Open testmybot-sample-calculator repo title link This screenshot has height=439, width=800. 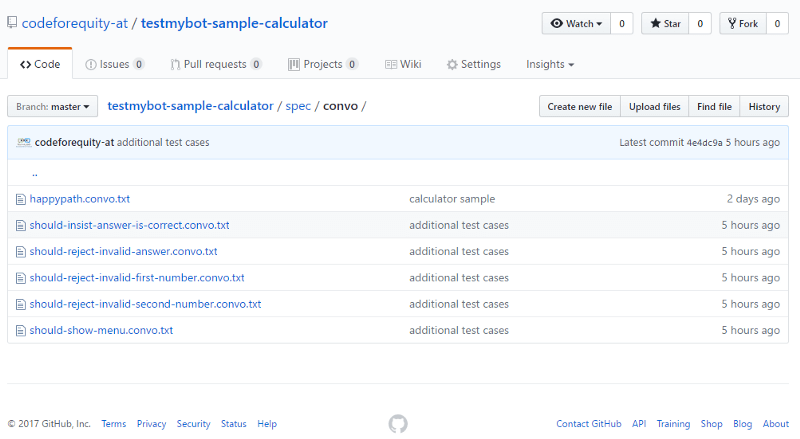pos(234,23)
